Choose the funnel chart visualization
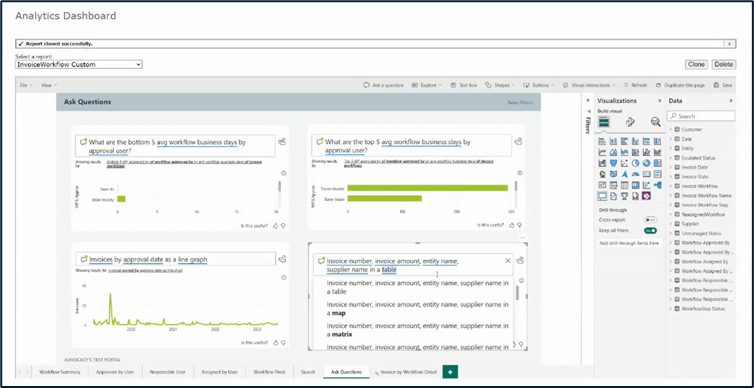The height and width of the screenshot is (388, 754). tap(614, 163)
